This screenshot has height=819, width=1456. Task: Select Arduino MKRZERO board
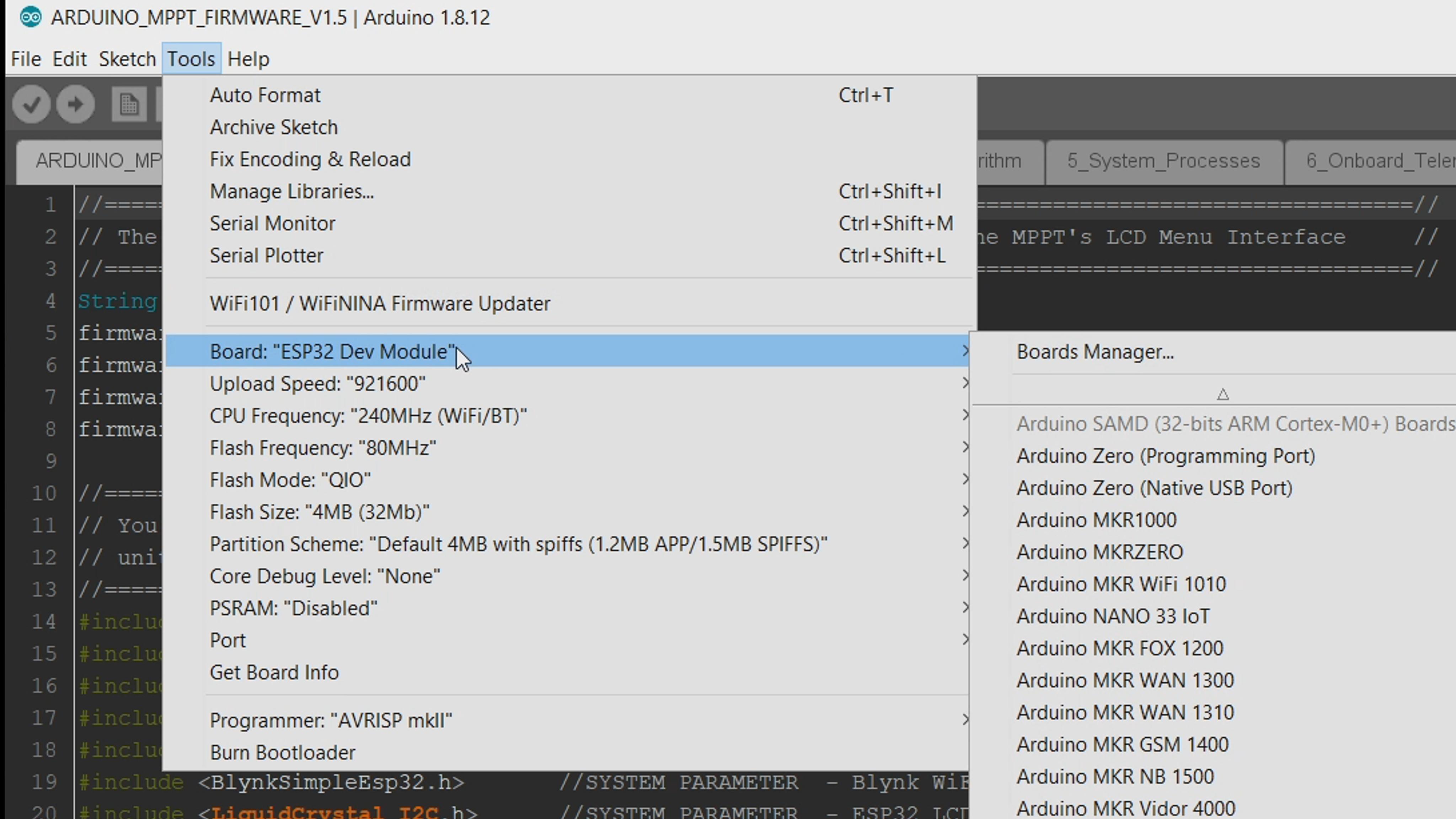pos(1214,552)
